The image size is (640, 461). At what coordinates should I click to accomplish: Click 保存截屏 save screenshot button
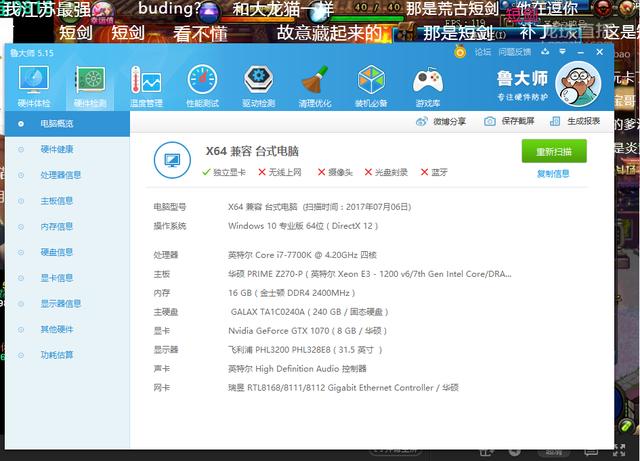(x=509, y=121)
